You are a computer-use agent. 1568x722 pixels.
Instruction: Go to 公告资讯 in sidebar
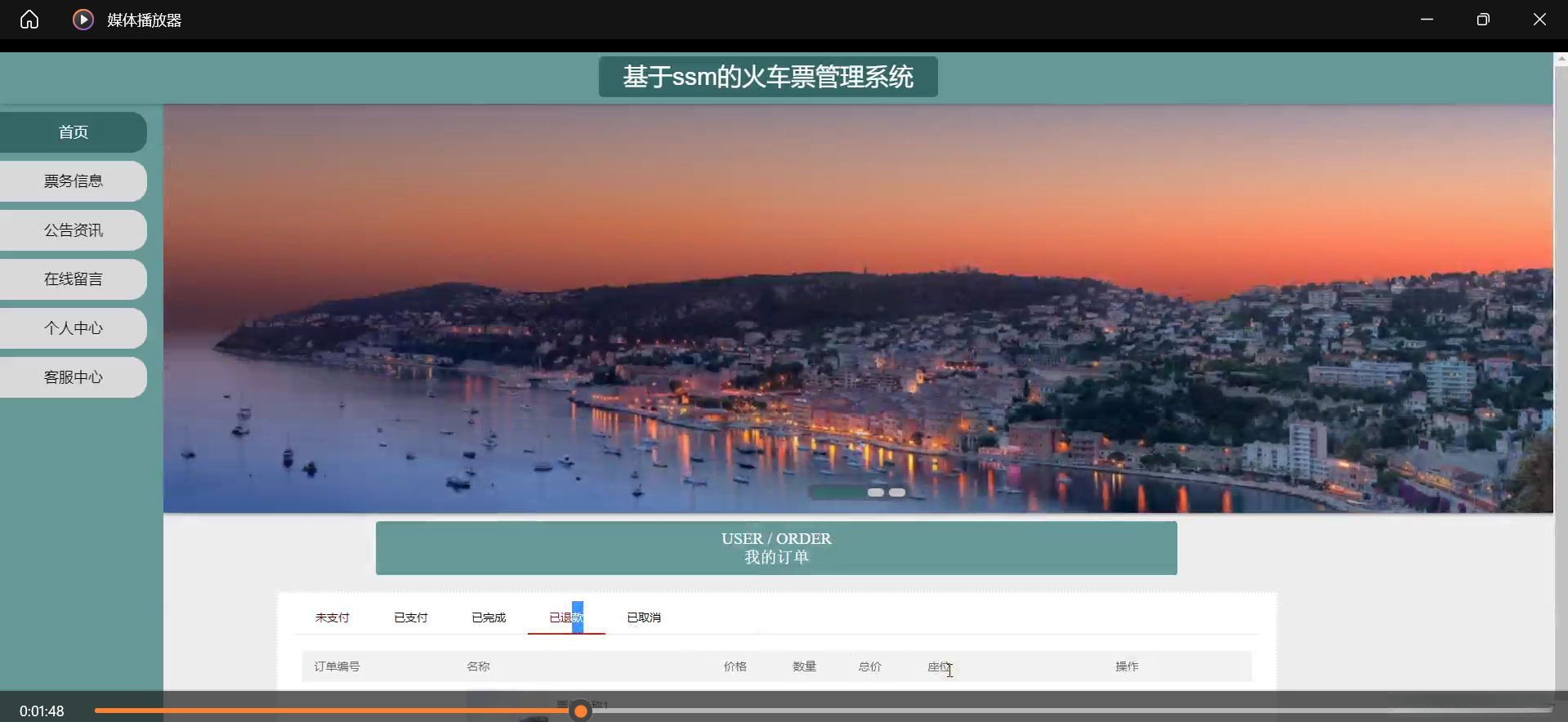tap(74, 230)
